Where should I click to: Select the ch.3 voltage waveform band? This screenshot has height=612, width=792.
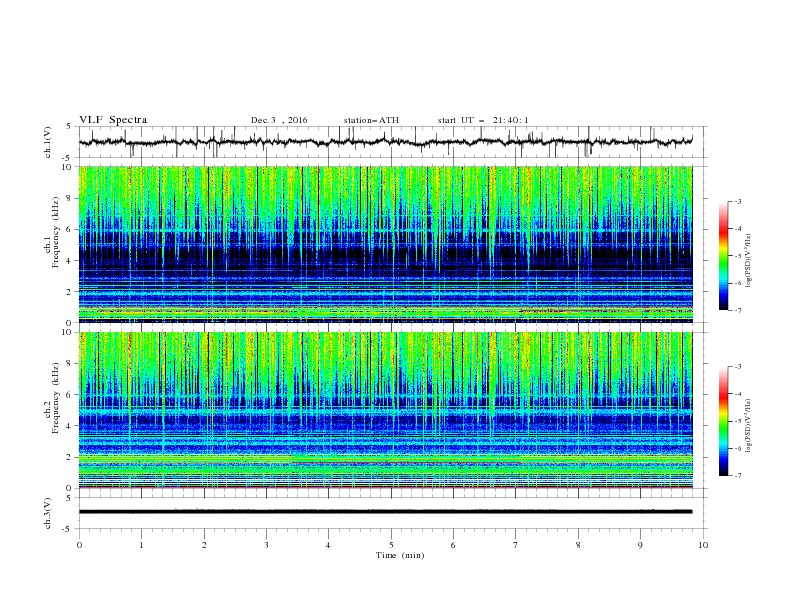385,512
